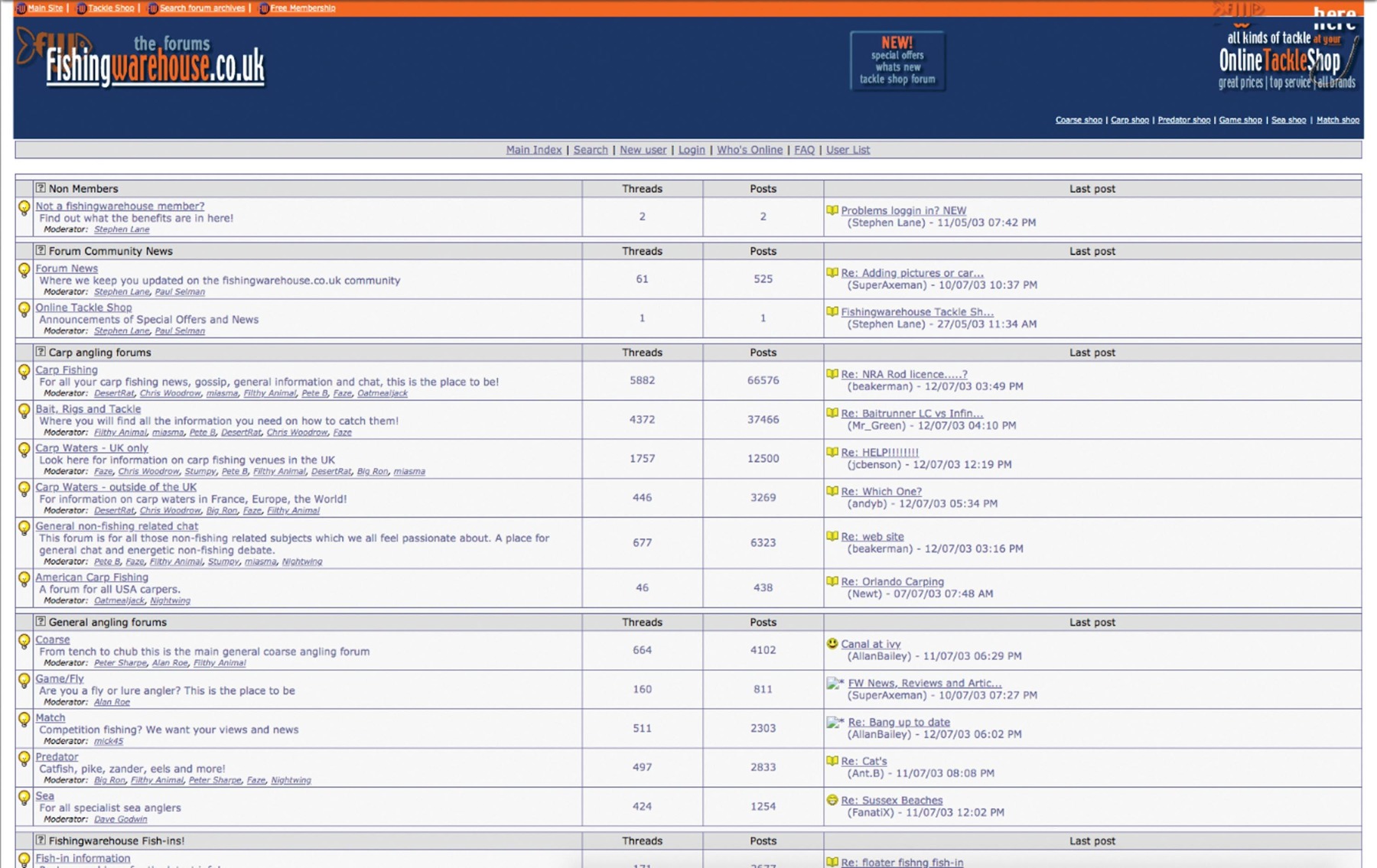Image resolution: width=1377 pixels, height=868 pixels.
Task: Open Search forum archives link
Action: pyautogui.click(x=202, y=8)
